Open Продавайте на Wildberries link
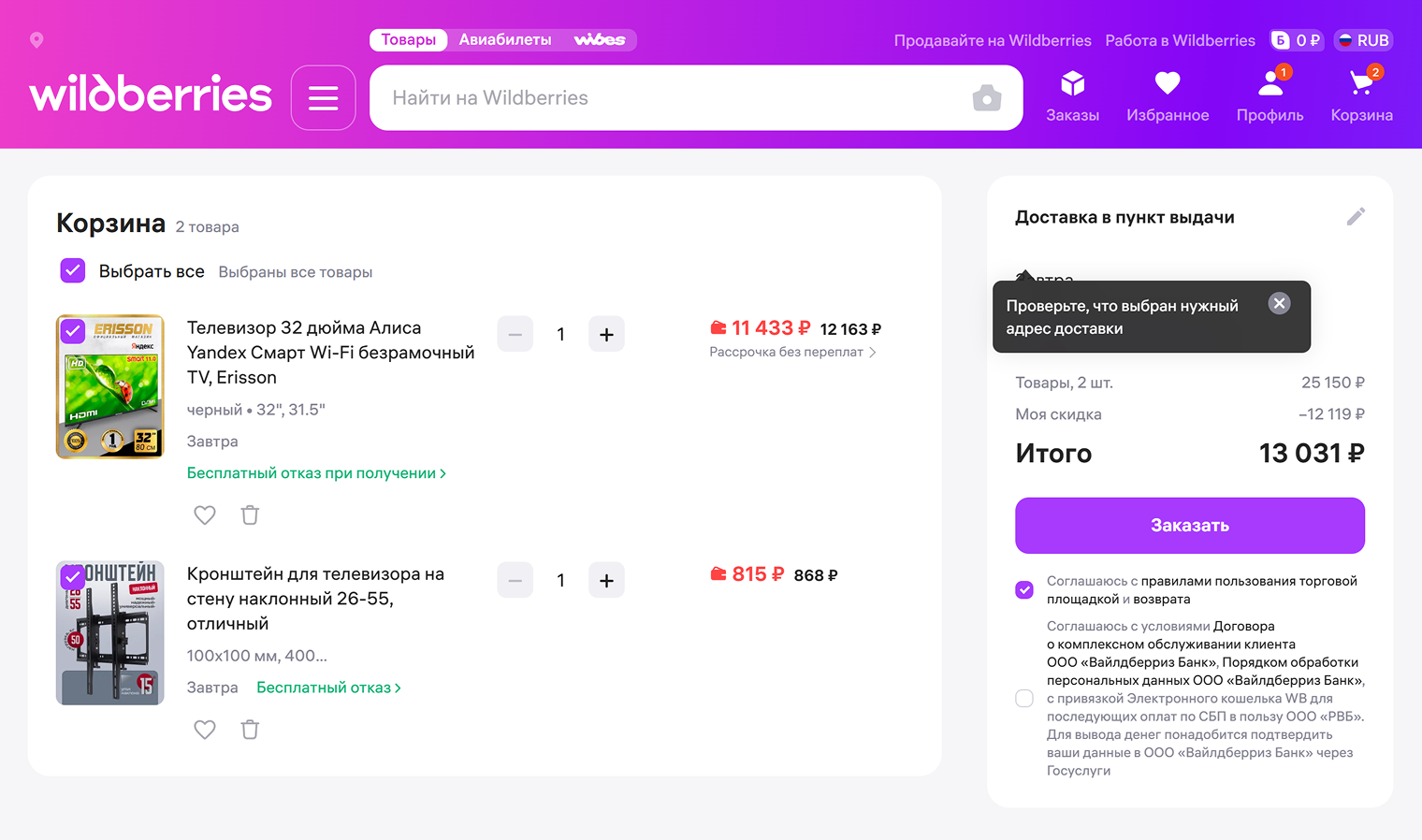1422x840 pixels. click(993, 40)
